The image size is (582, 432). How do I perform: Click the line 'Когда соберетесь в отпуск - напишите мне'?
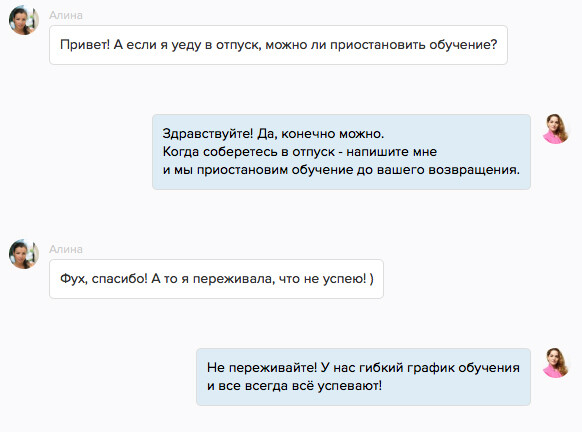point(300,152)
